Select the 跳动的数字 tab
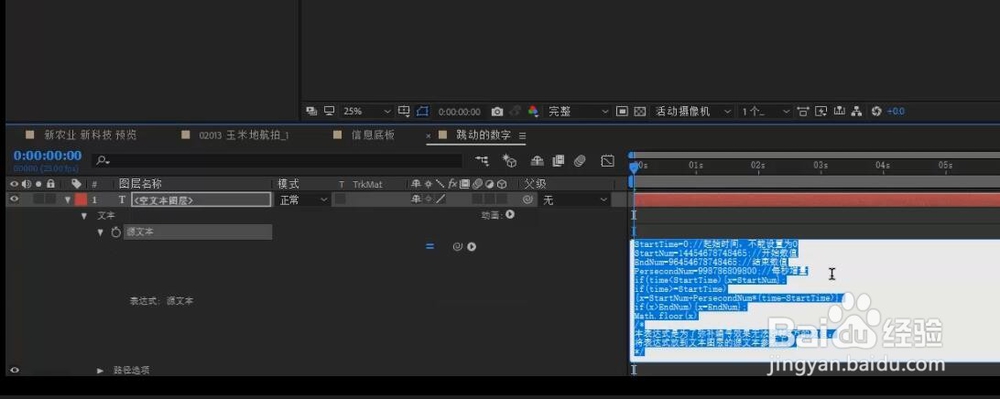The width and height of the screenshot is (1000, 399). pos(483,135)
